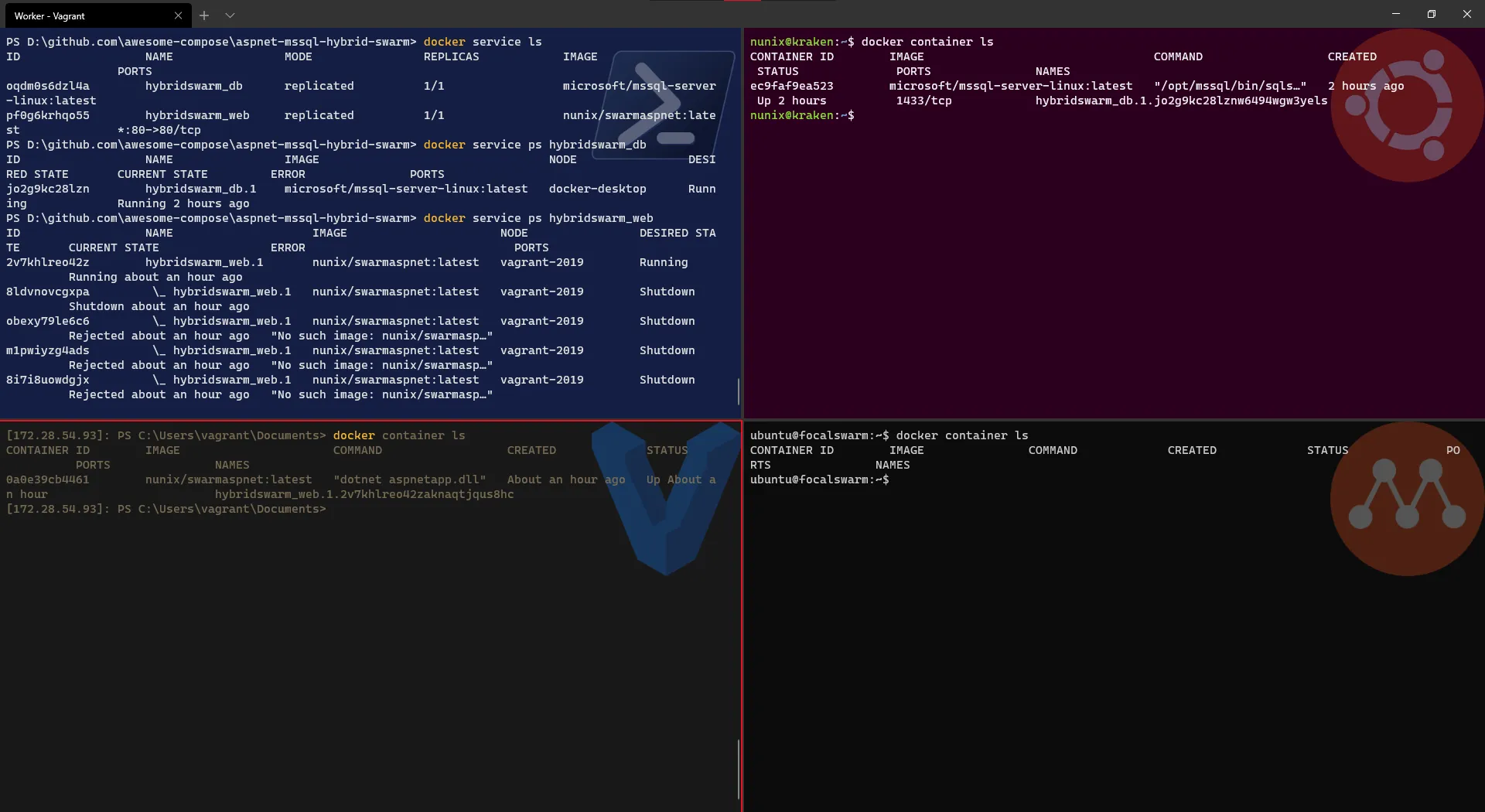Viewport: 1485px width, 812px height.
Task: Open a new terminal tab
Action: coord(204,15)
